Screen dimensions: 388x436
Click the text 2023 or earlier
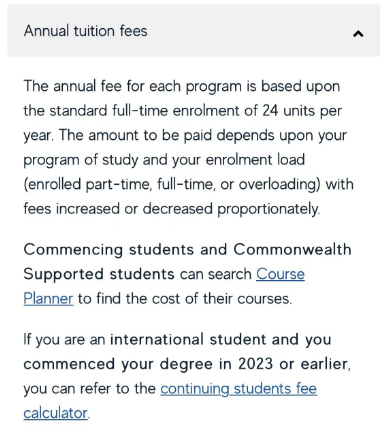click(x=294, y=364)
